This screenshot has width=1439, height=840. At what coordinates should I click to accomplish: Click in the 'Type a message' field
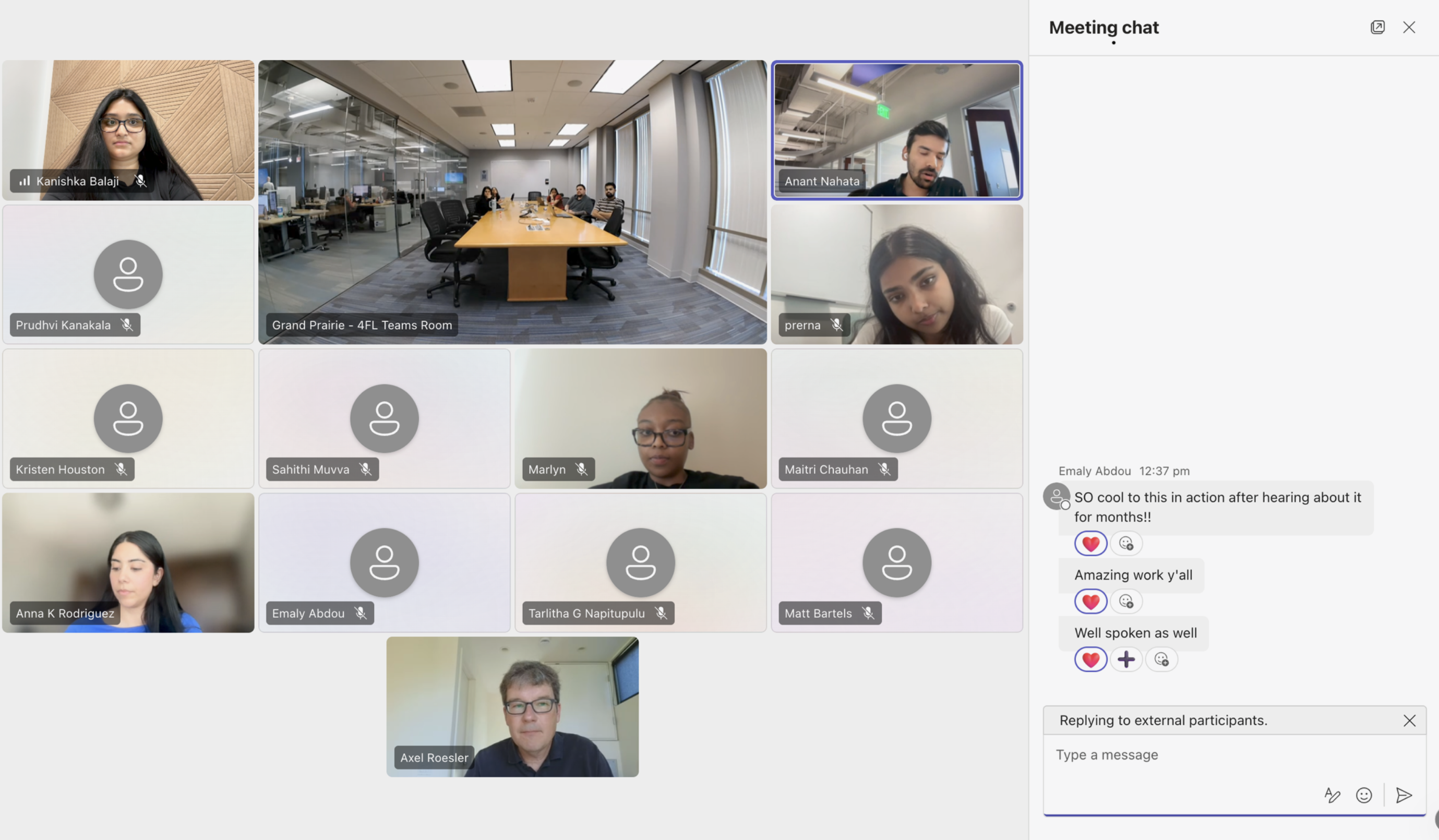[x=1234, y=754]
